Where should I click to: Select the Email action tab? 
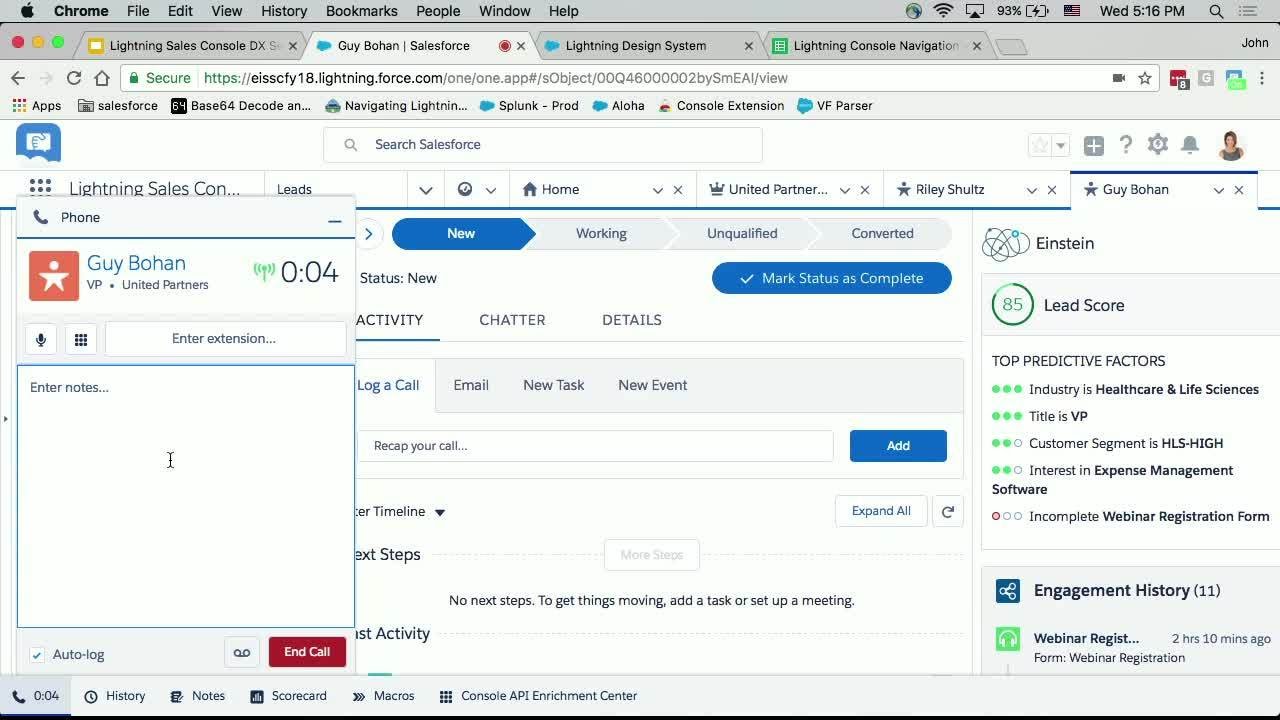pos(471,385)
